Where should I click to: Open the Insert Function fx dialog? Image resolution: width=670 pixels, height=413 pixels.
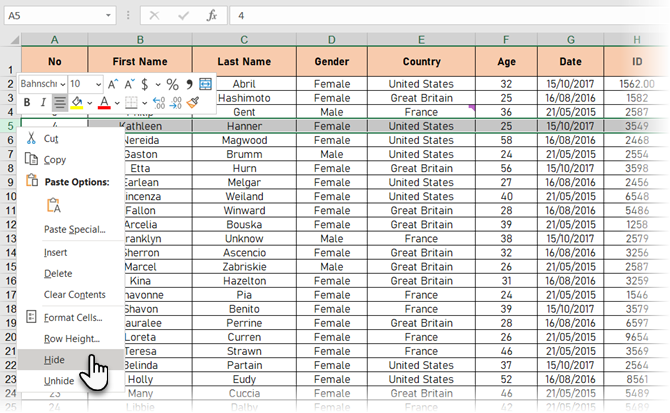pos(212,16)
